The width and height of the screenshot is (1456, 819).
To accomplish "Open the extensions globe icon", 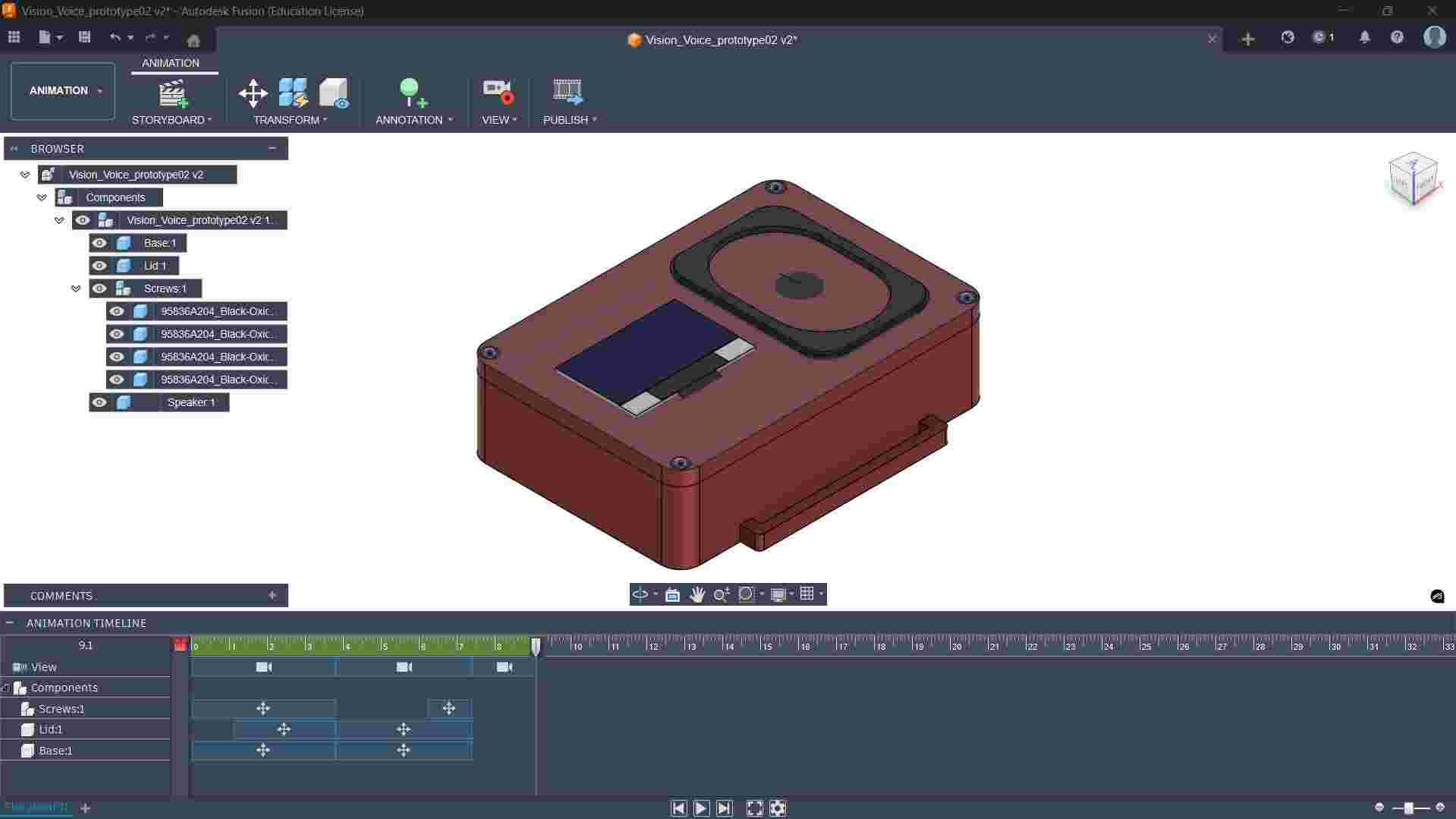I will tap(1288, 37).
